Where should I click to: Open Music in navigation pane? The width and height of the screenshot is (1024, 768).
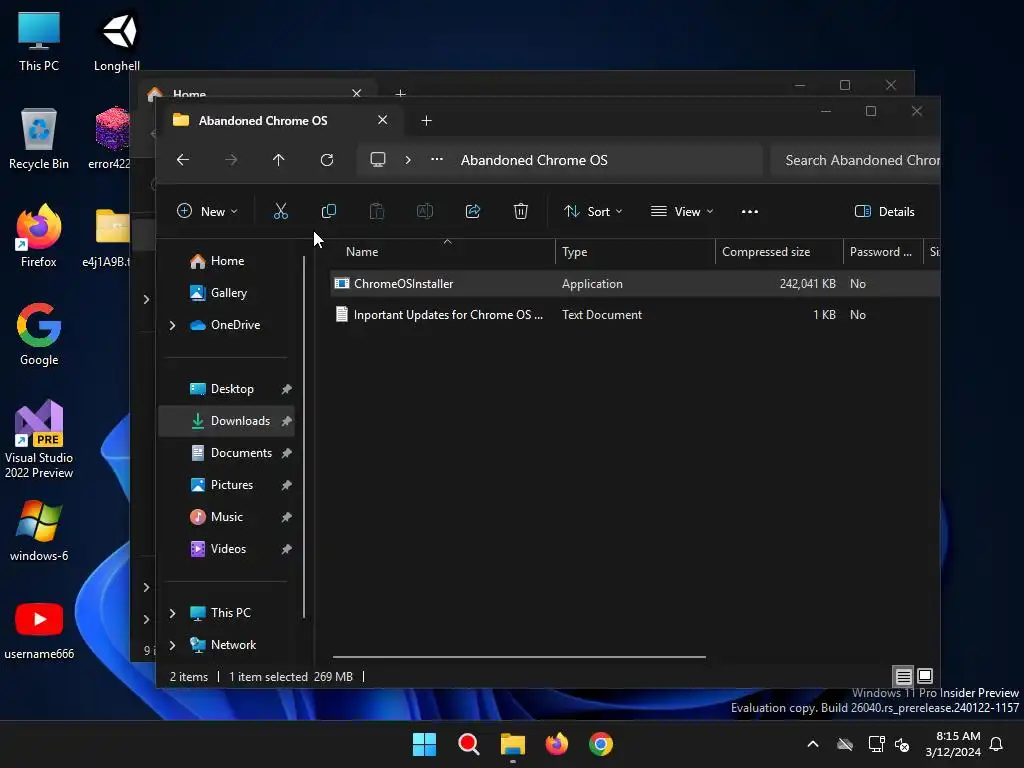click(x=227, y=517)
